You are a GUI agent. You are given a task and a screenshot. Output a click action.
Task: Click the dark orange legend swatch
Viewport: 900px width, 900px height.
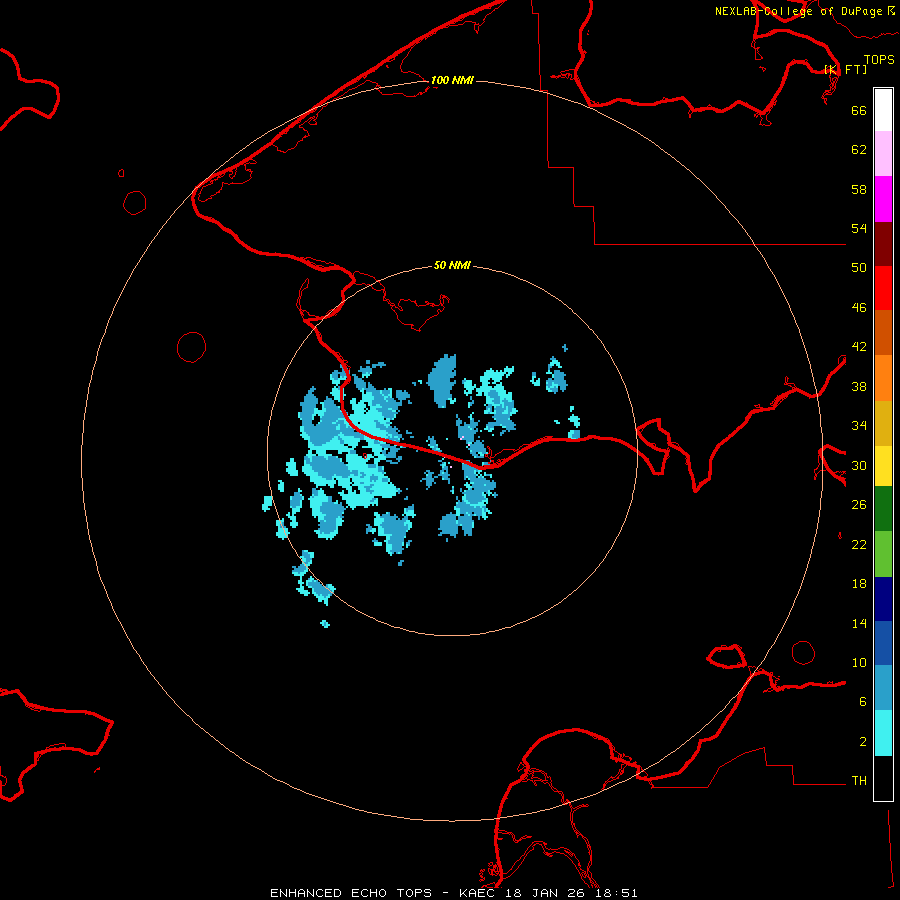pos(883,332)
